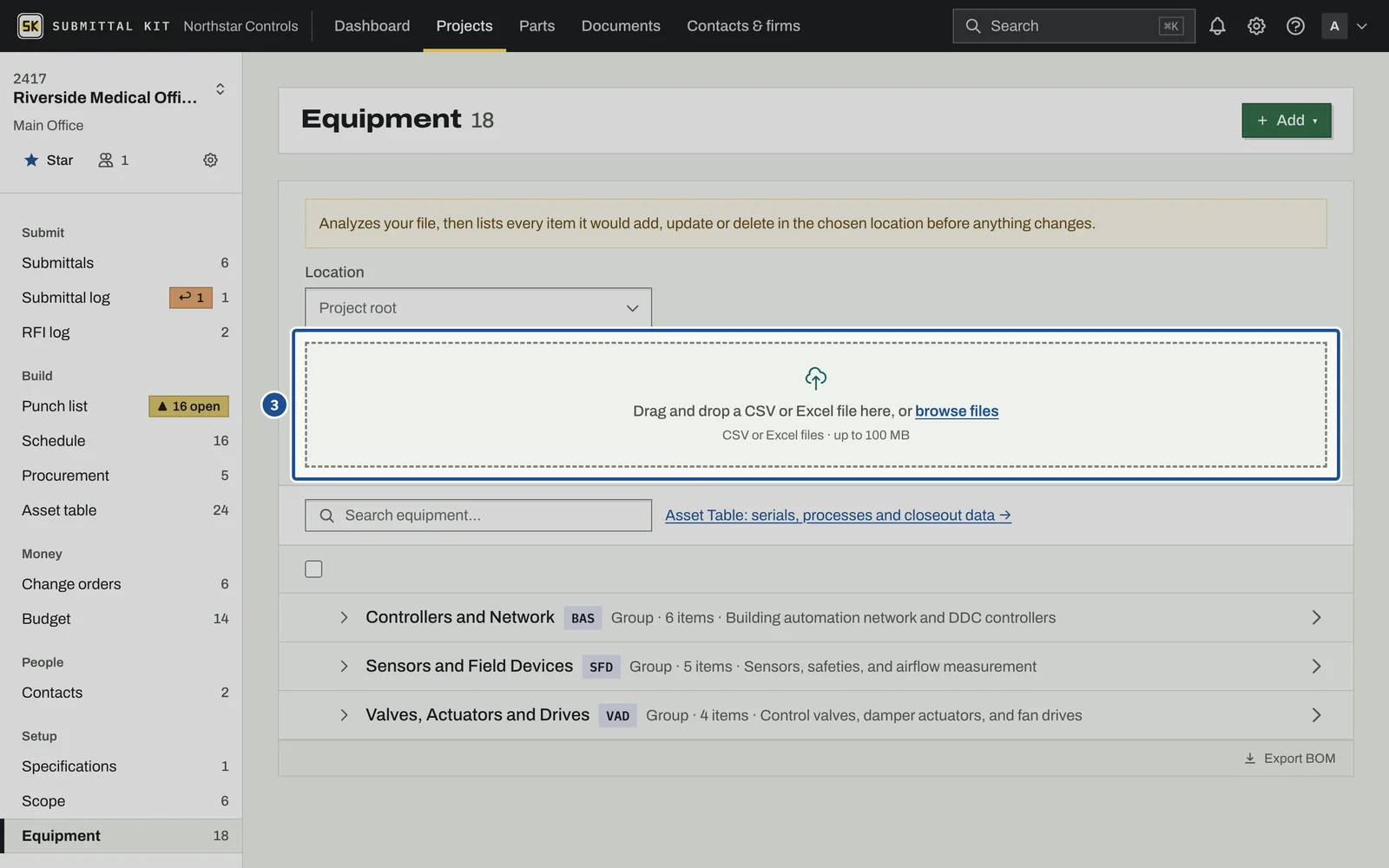Open the notifications bell

click(1217, 26)
